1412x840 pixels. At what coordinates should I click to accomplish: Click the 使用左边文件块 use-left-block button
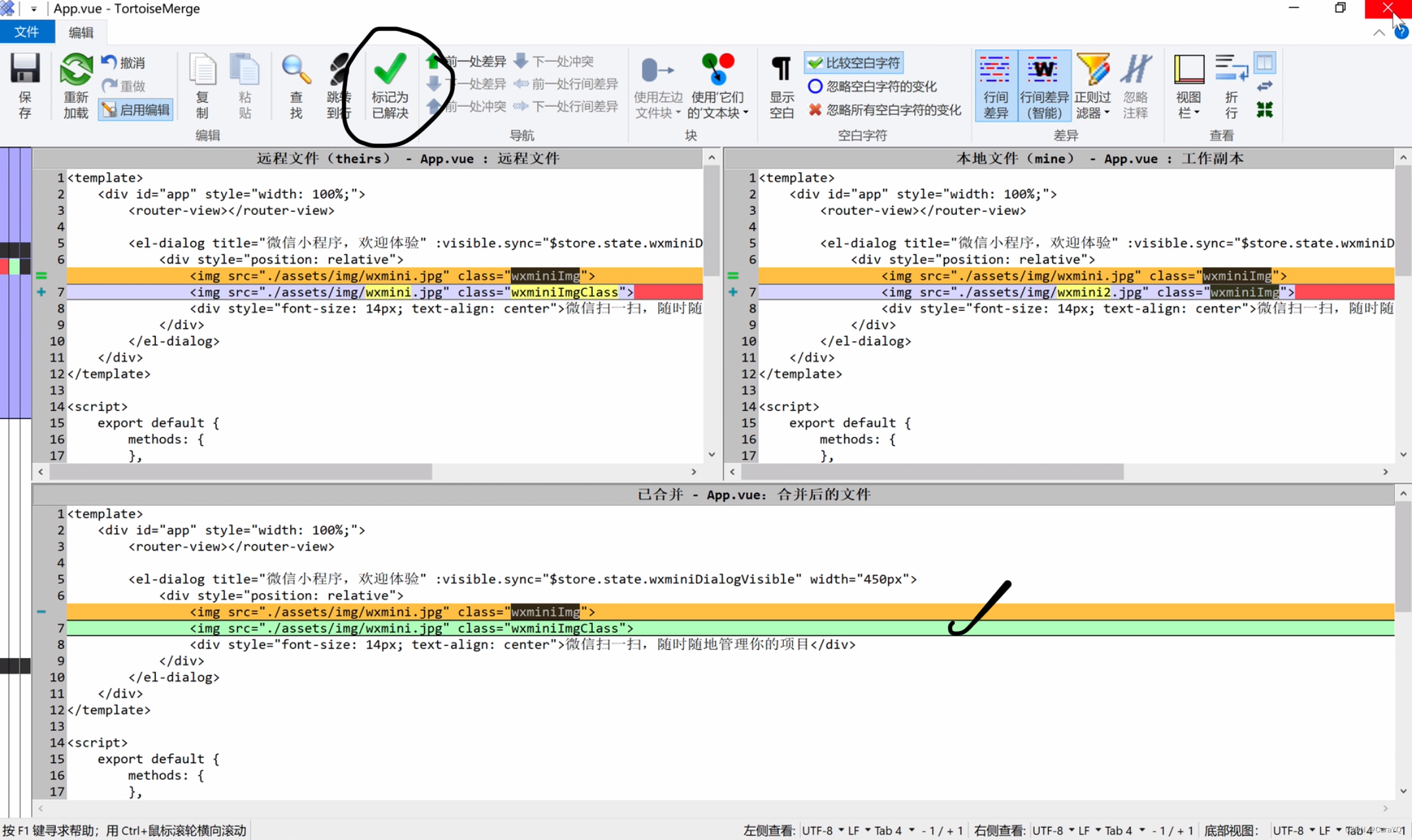[658, 86]
